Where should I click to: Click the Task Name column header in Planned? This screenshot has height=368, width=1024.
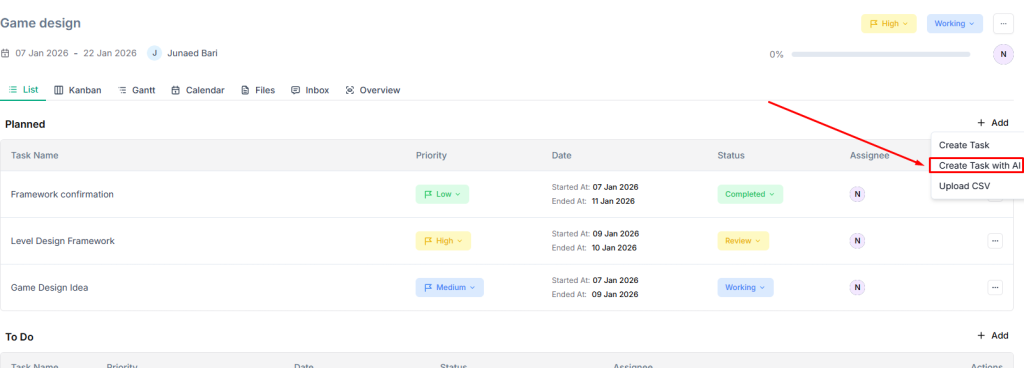pyautogui.click(x=35, y=155)
